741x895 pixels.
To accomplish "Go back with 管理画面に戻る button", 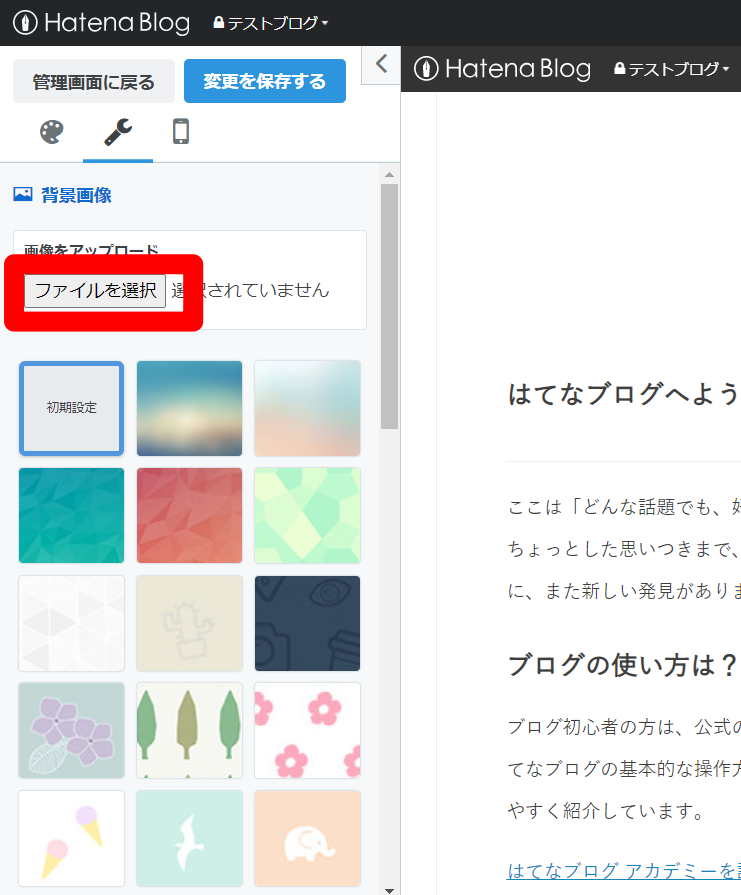I will 94,81.
